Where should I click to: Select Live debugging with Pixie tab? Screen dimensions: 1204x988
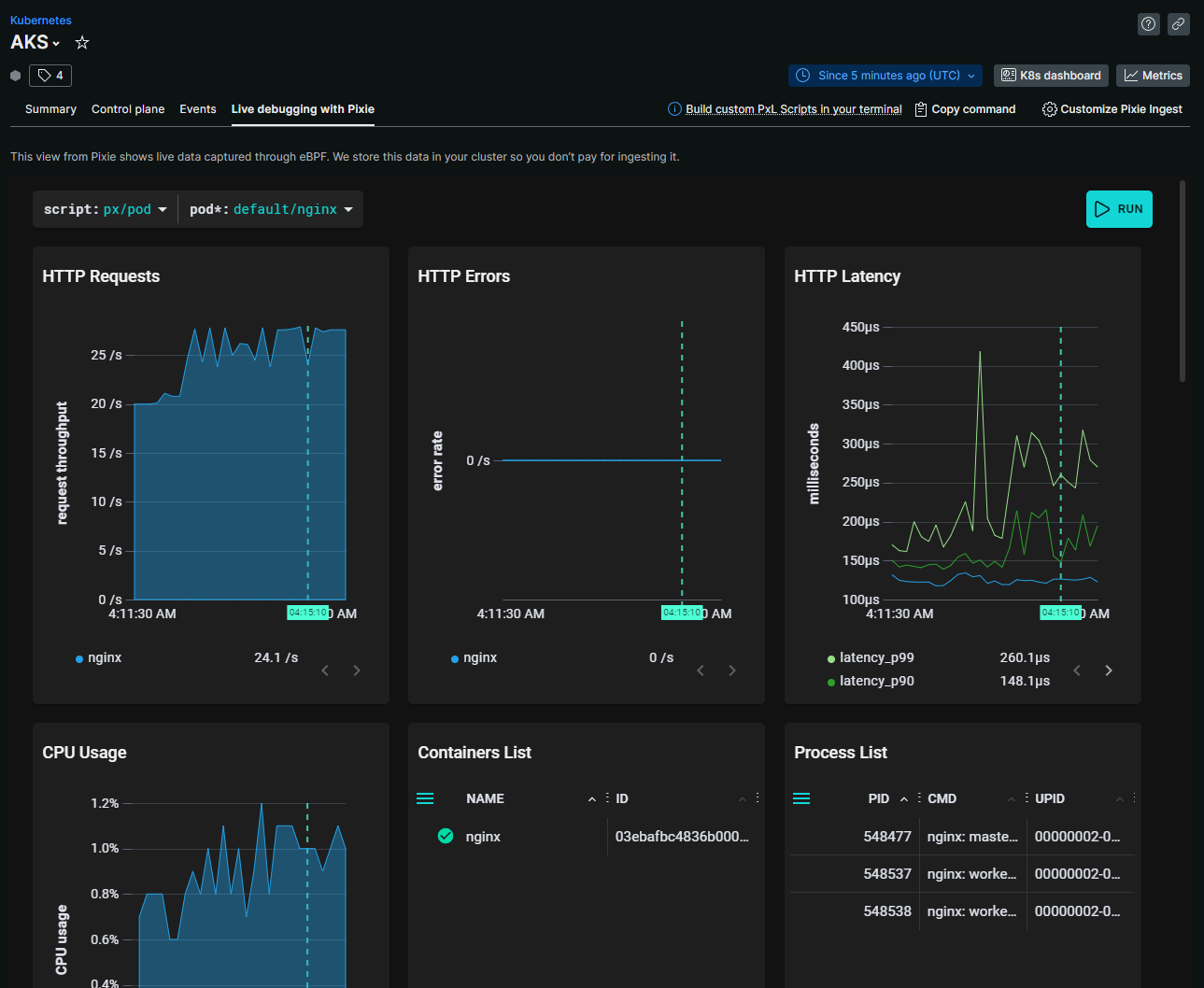(303, 109)
